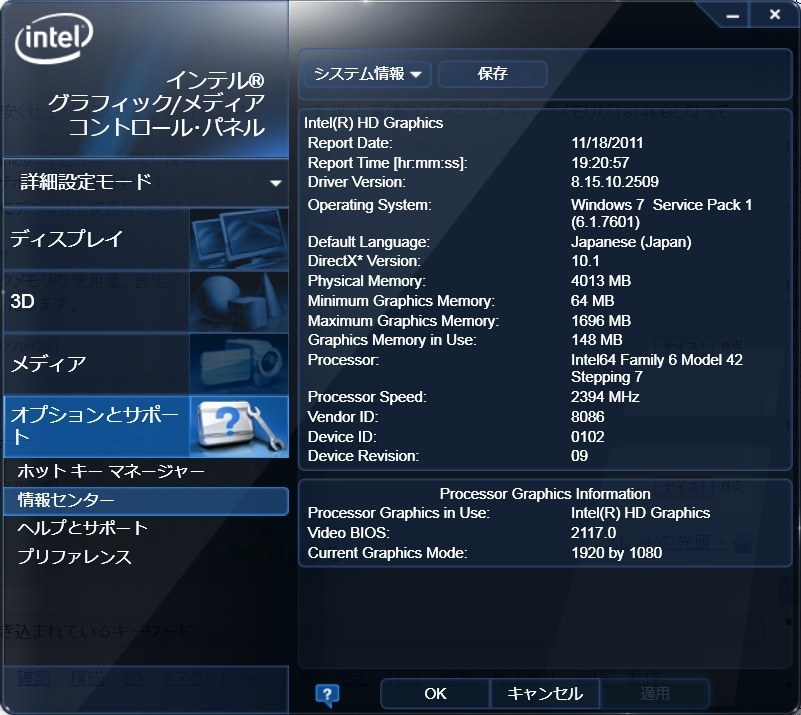Click Processor Speed value 2394 MHz
Image resolution: width=801 pixels, height=715 pixels.
point(605,397)
